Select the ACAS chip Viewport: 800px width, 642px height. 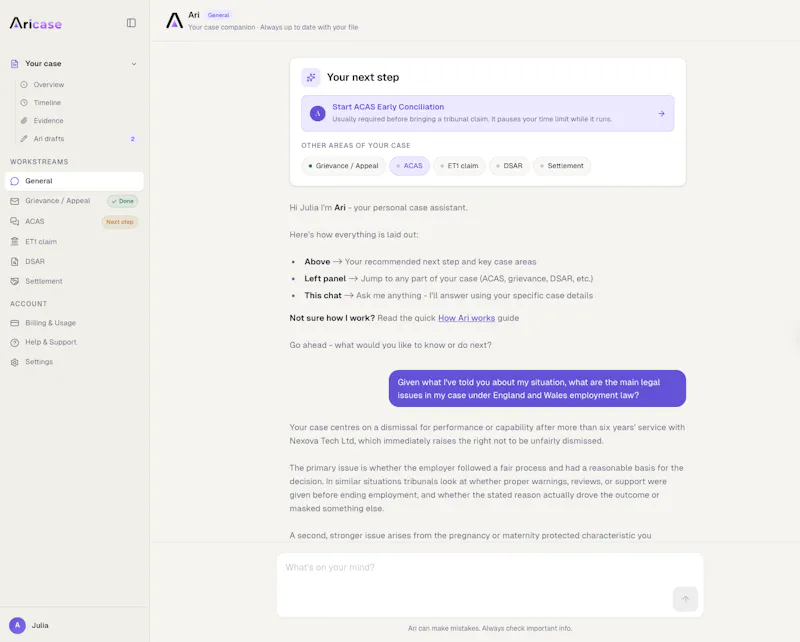click(410, 166)
